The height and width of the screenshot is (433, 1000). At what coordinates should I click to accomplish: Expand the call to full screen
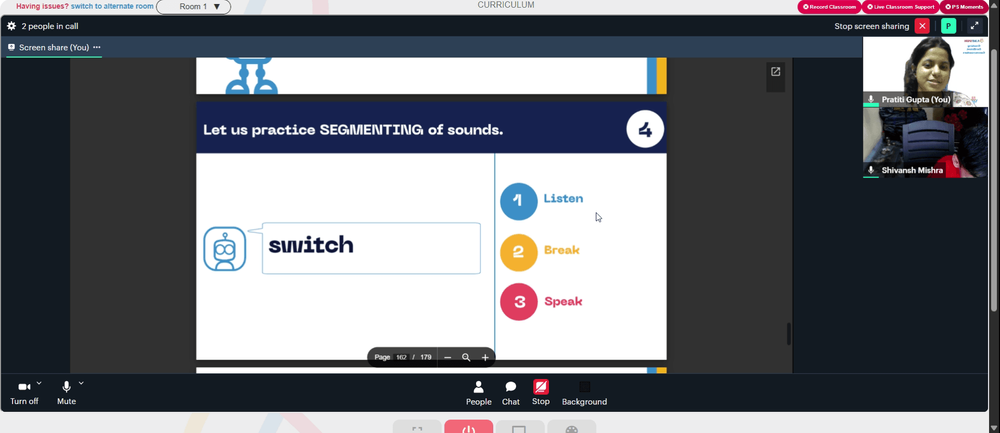[x=974, y=26]
